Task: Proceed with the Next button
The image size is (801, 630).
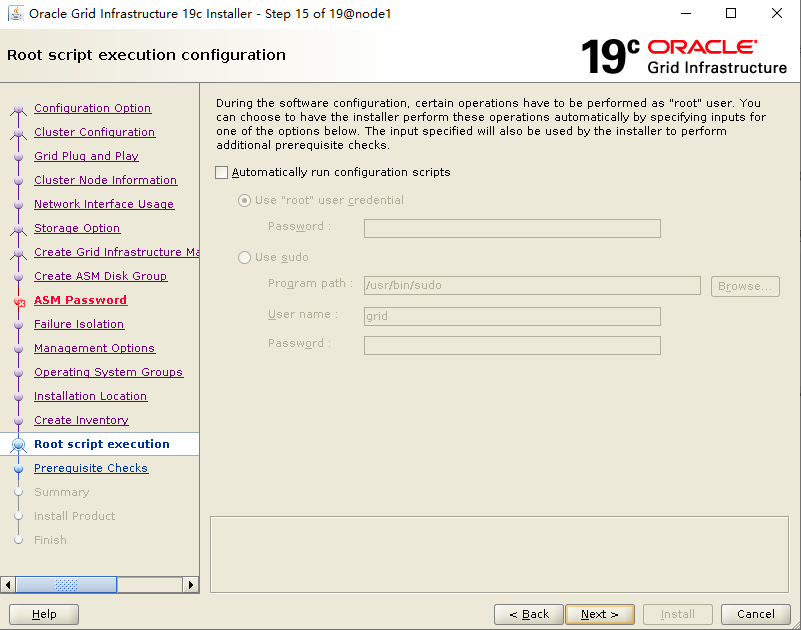Action: tap(600, 614)
